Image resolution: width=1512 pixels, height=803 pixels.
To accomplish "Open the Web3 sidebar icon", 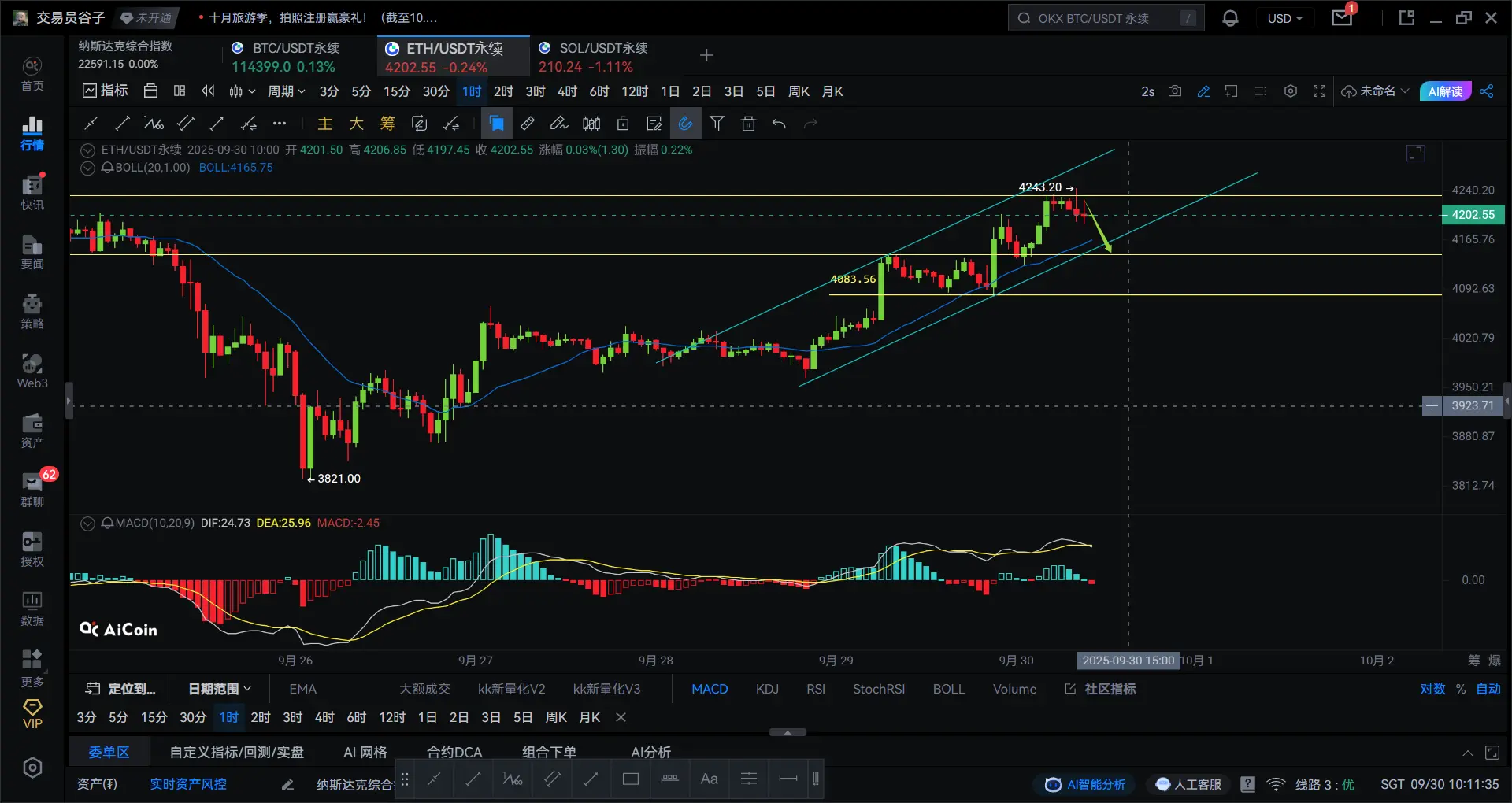I will click(32, 372).
